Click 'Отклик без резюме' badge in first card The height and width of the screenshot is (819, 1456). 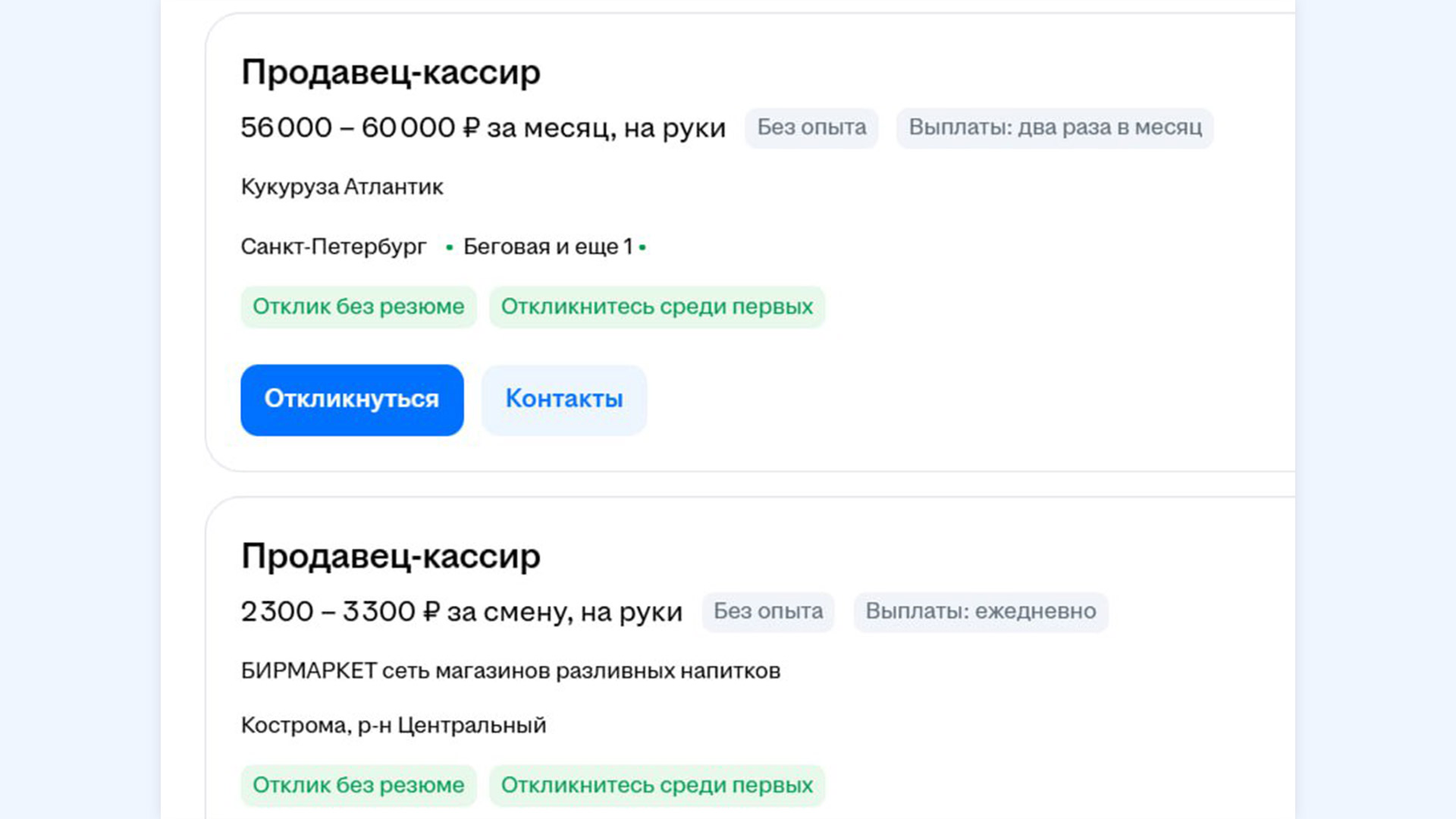click(359, 307)
